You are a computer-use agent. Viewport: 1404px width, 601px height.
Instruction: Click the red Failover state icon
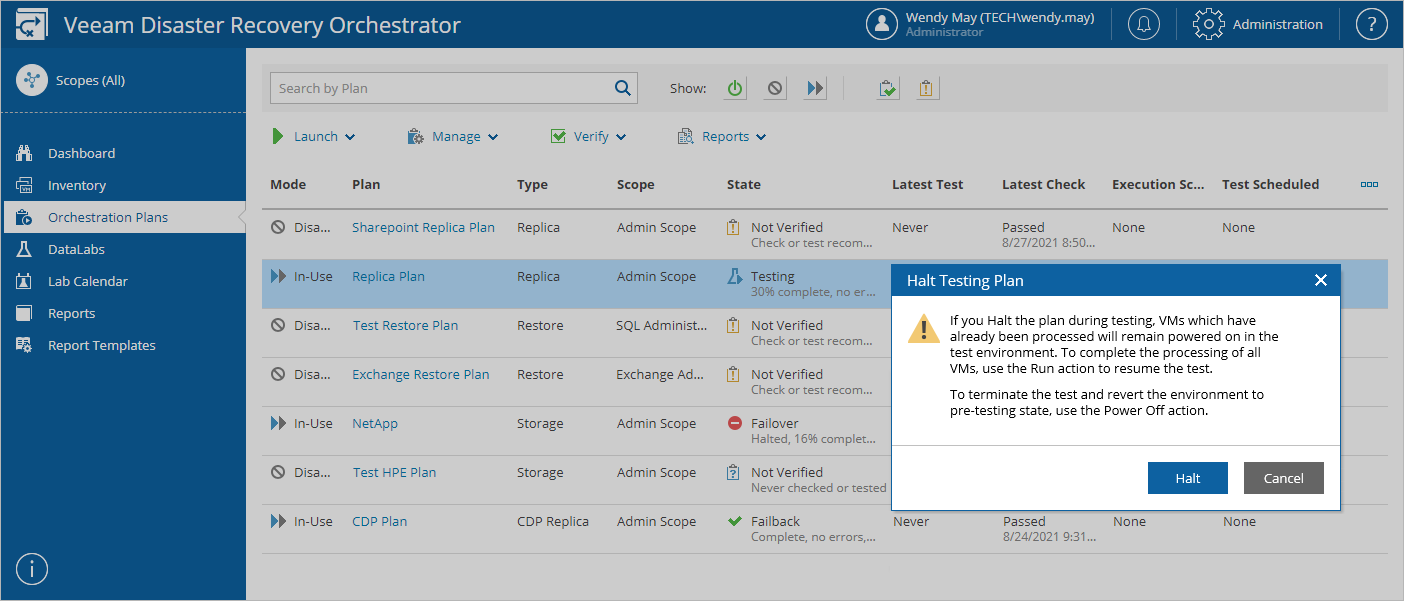(x=734, y=423)
